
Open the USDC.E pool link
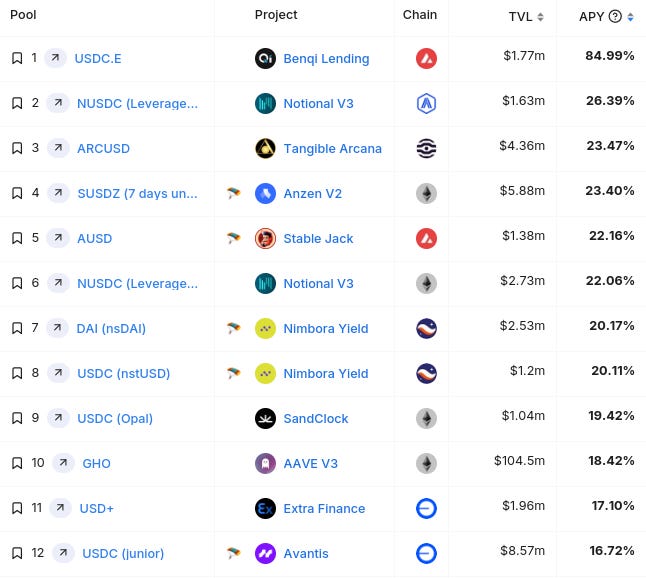point(98,59)
